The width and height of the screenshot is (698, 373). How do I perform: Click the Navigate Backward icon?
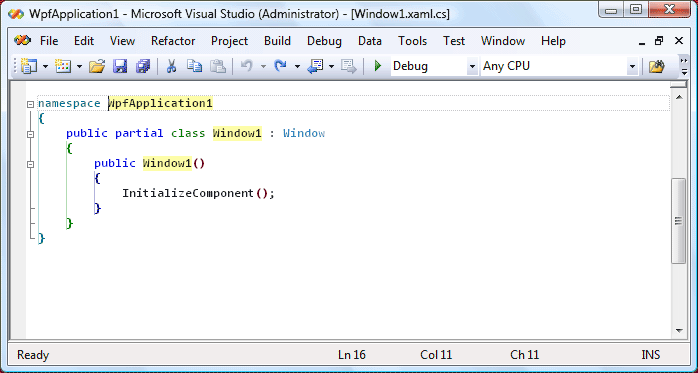click(x=316, y=67)
